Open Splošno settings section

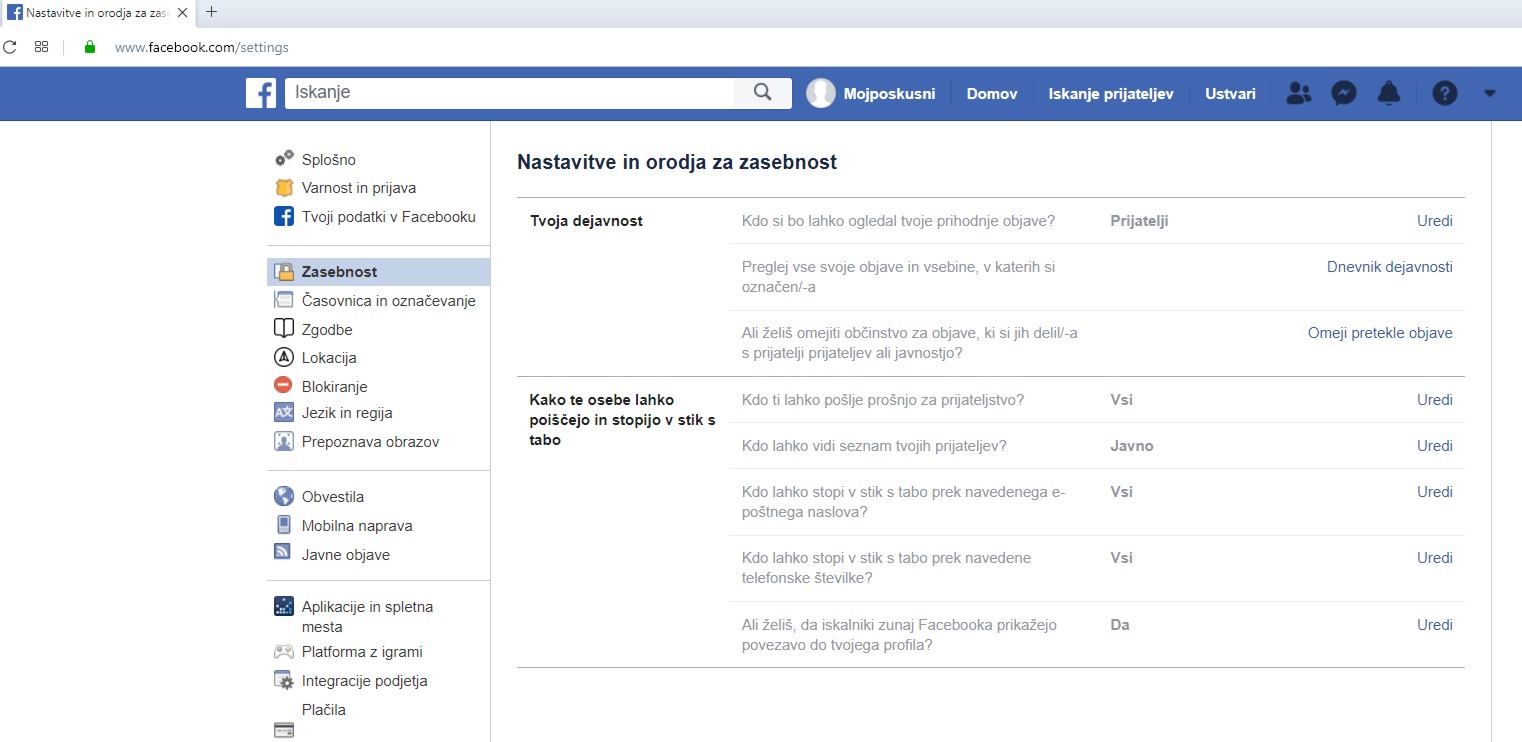pyautogui.click(x=328, y=160)
